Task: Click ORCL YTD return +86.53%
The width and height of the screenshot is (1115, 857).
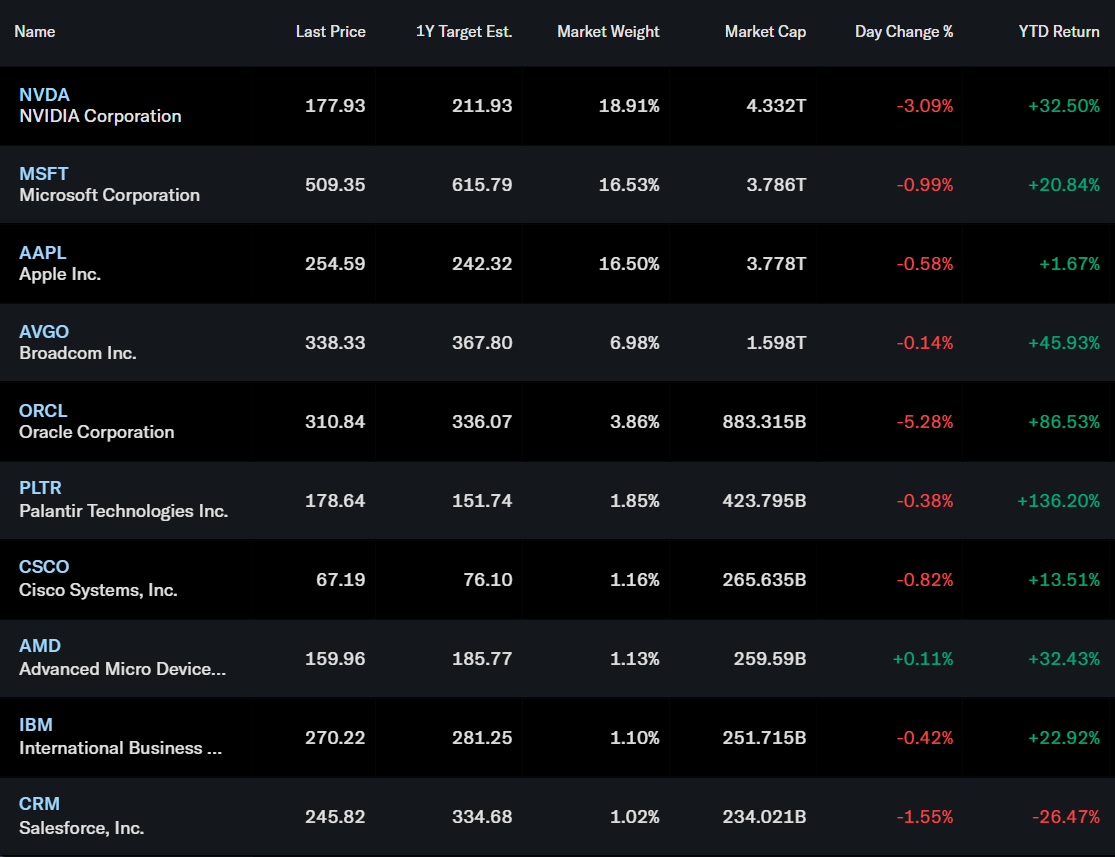Action: coord(1065,421)
